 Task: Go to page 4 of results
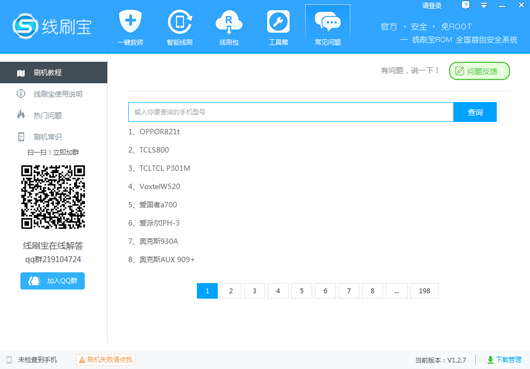coord(278,291)
